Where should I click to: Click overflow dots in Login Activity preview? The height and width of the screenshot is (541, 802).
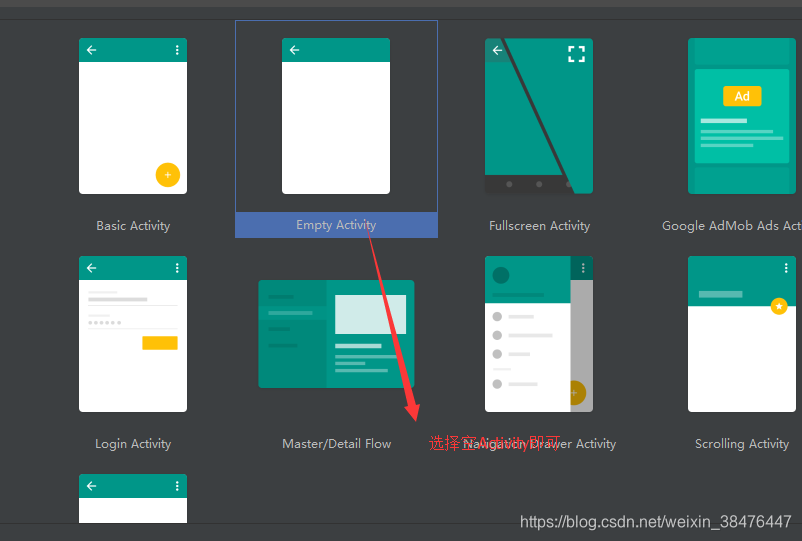coord(177,268)
